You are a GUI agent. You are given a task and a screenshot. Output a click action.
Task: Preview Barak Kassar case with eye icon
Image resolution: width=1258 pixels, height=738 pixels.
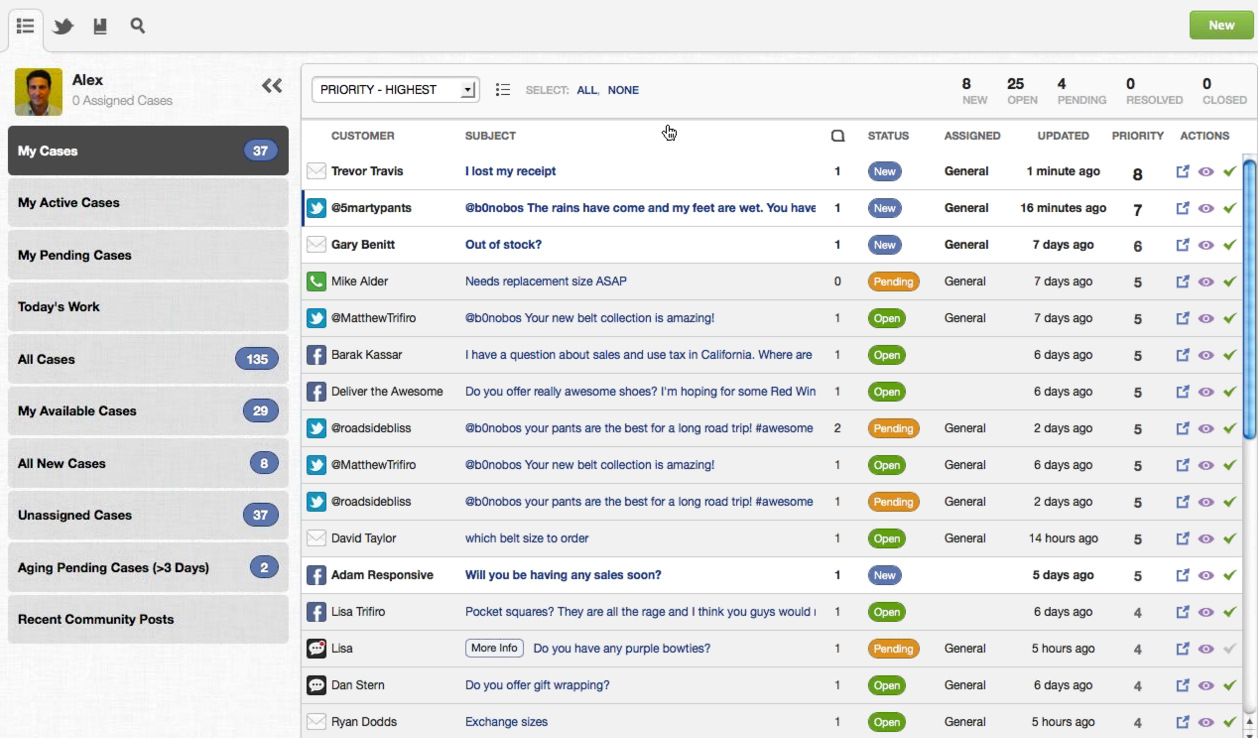[x=1206, y=355]
